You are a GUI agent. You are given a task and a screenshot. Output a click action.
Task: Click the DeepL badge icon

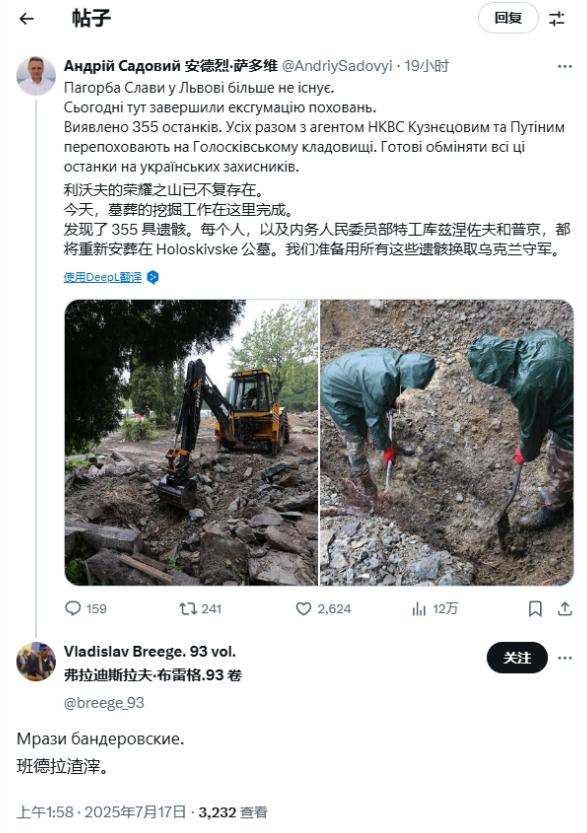point(153,277)
